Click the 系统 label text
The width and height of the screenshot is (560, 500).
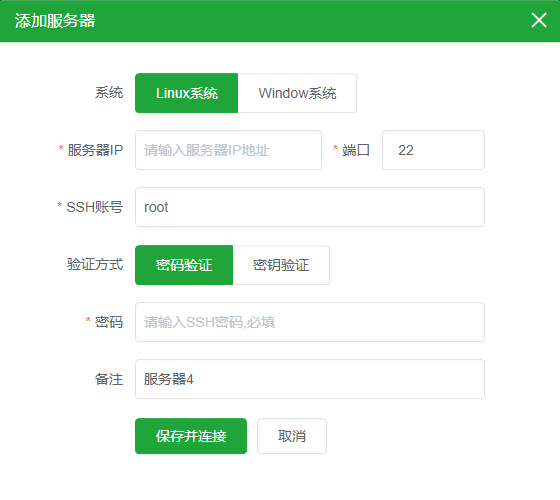[109, 92]
